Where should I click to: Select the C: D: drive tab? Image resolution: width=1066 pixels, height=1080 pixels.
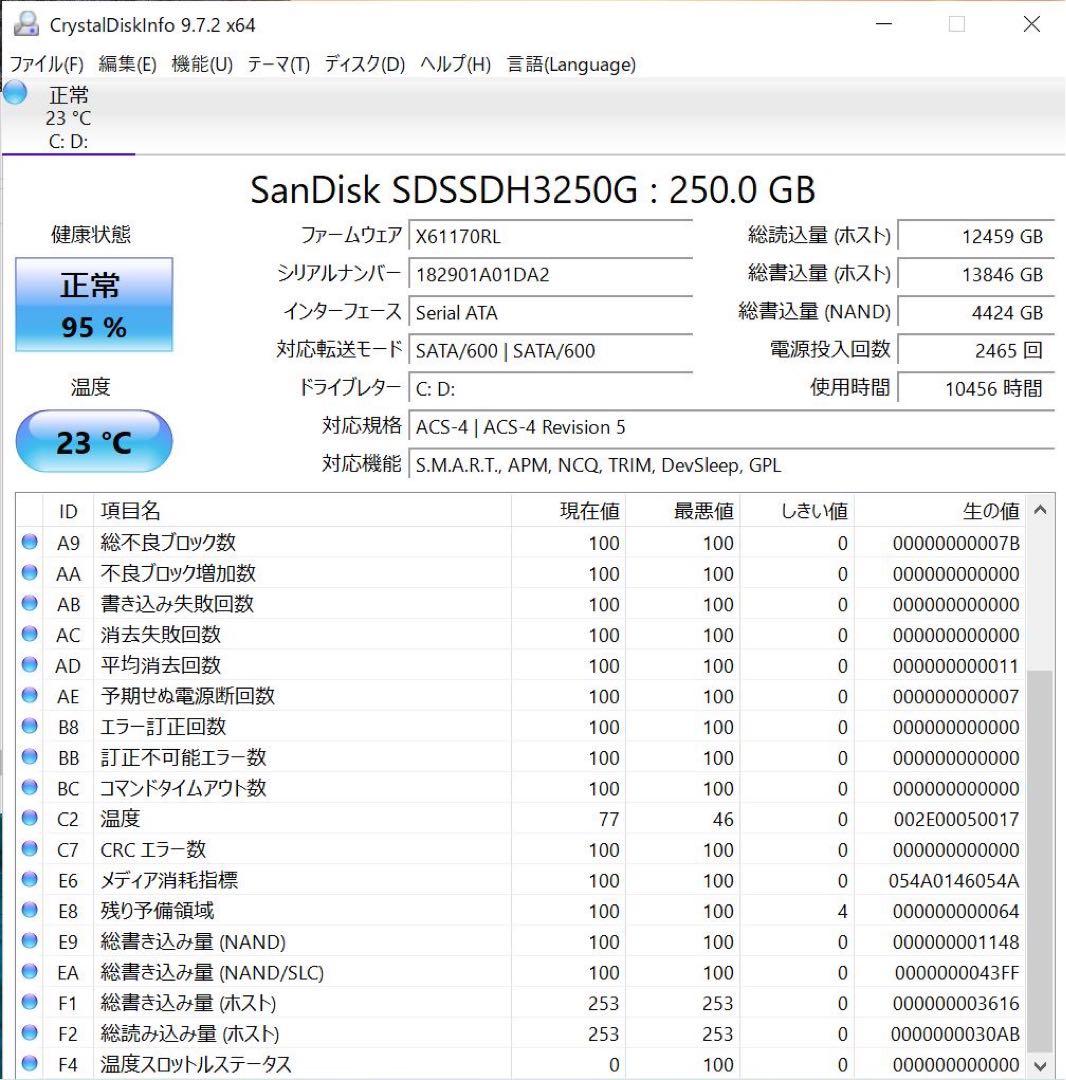[67, 142]
